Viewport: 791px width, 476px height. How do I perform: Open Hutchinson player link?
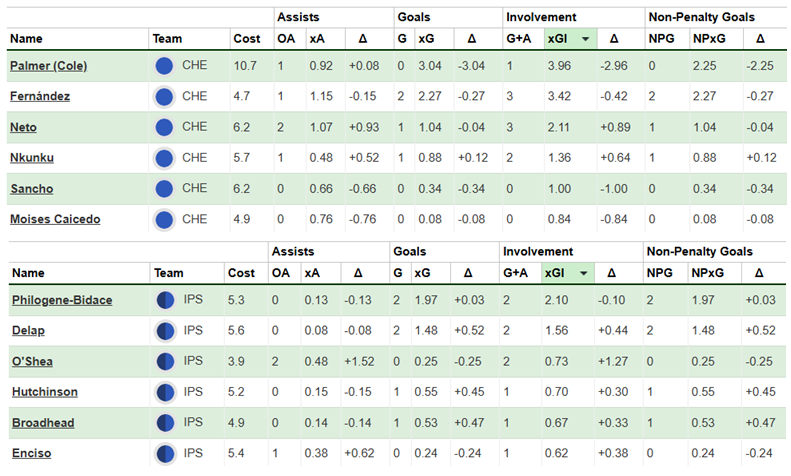click(x=45, y=392)
